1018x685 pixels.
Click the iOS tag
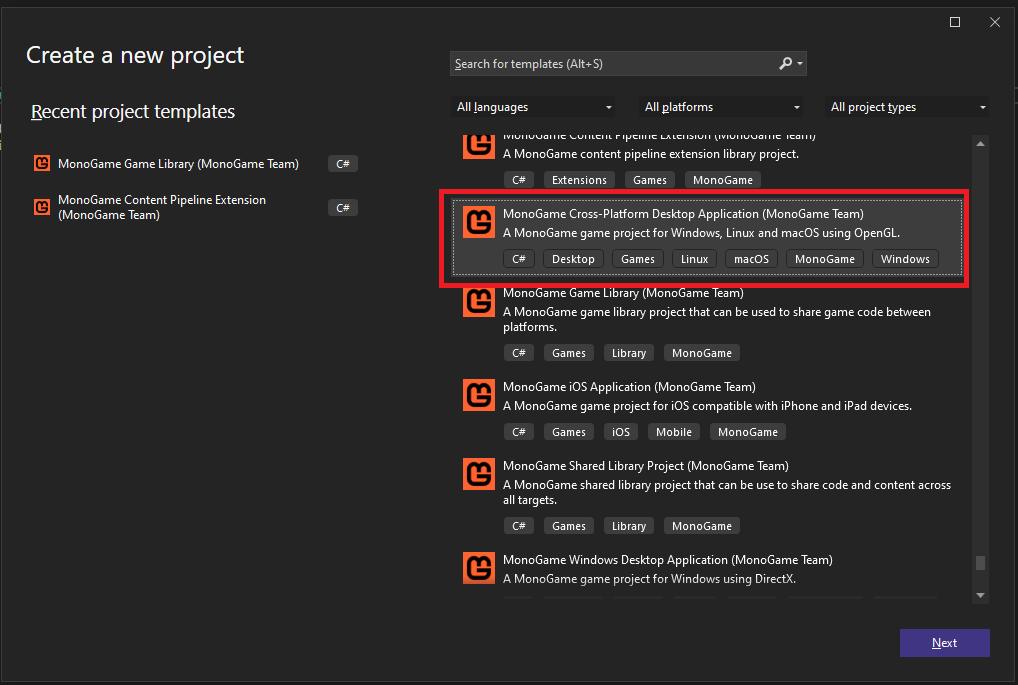[x=621, y=432]
